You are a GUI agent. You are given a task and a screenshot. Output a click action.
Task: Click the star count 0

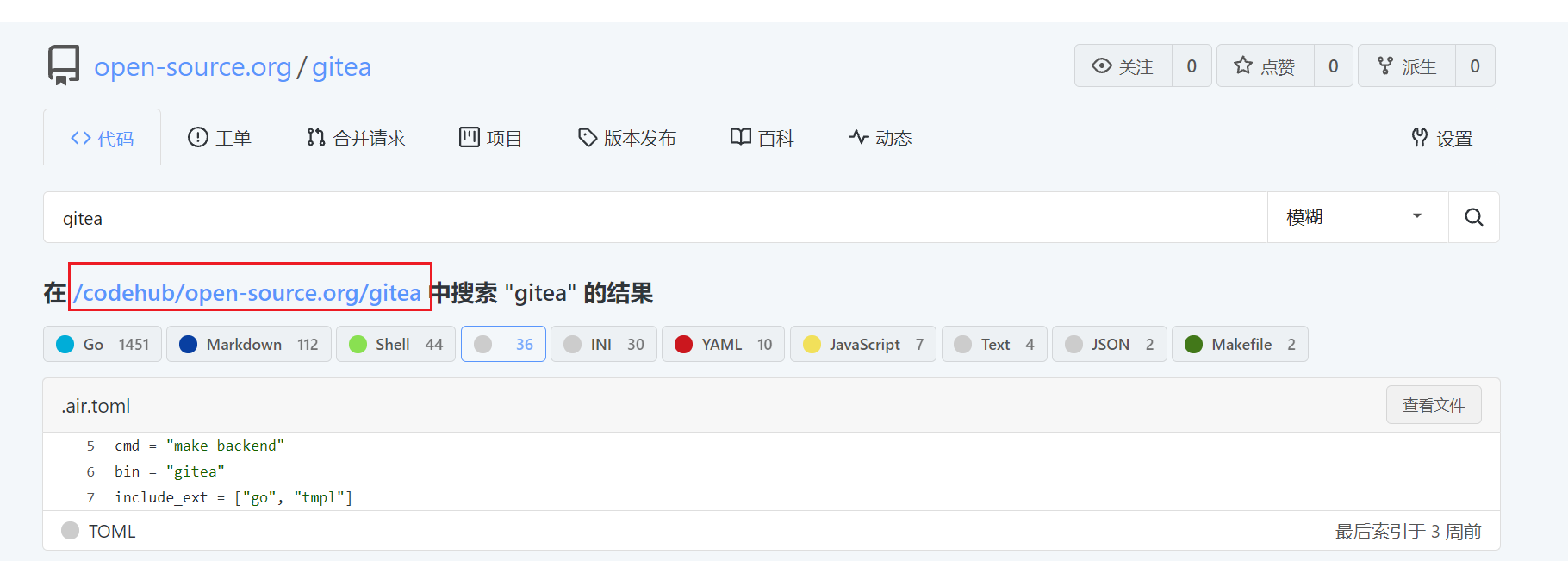(1334, 65)
